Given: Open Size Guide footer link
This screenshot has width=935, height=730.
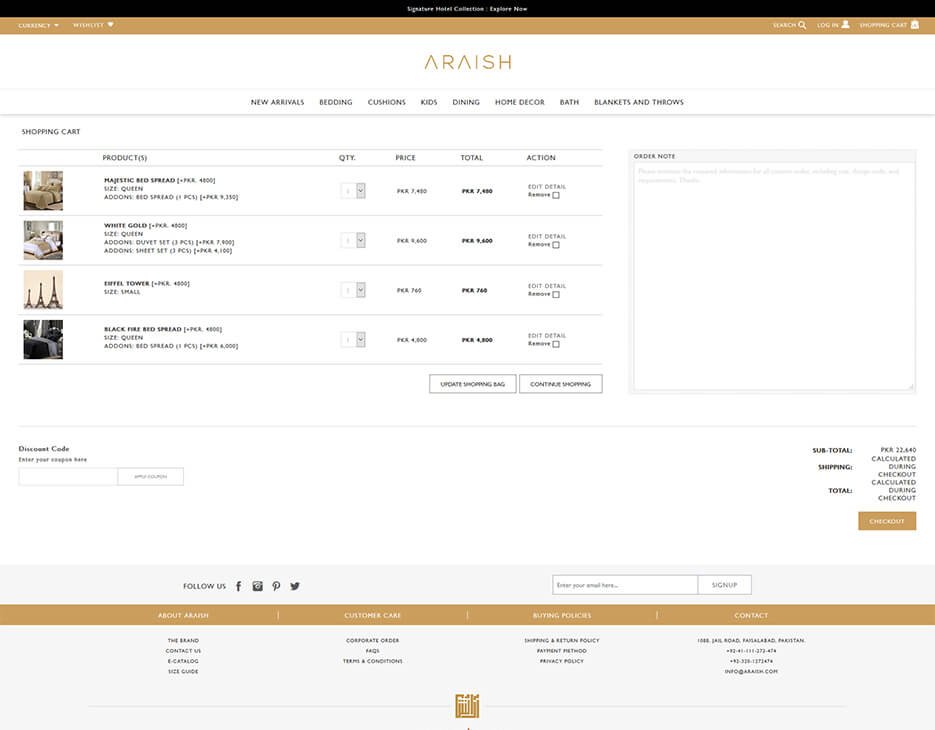Looking at the screenshot, I should 183,672.
